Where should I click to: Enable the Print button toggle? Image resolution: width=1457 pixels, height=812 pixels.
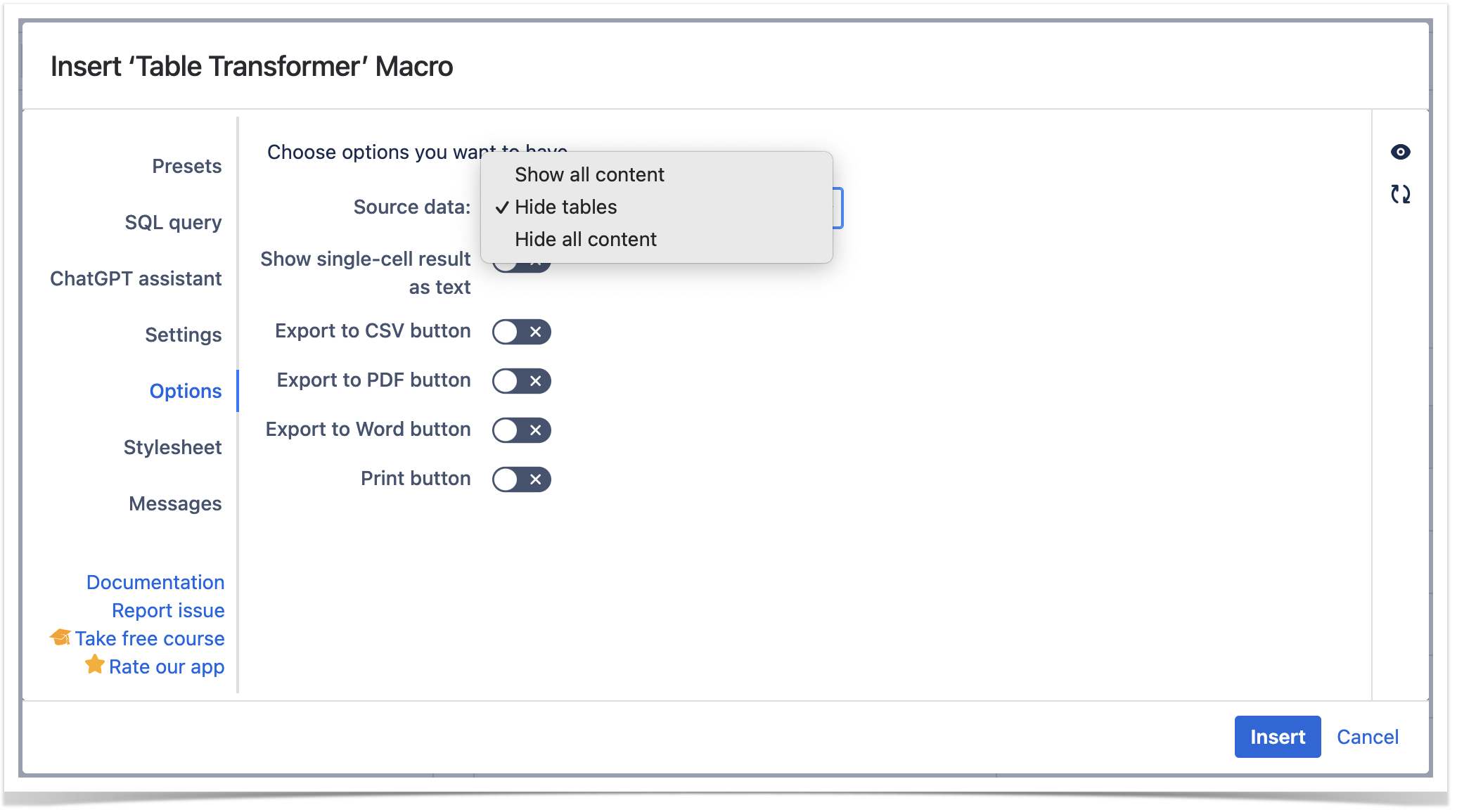pos(521,479)
